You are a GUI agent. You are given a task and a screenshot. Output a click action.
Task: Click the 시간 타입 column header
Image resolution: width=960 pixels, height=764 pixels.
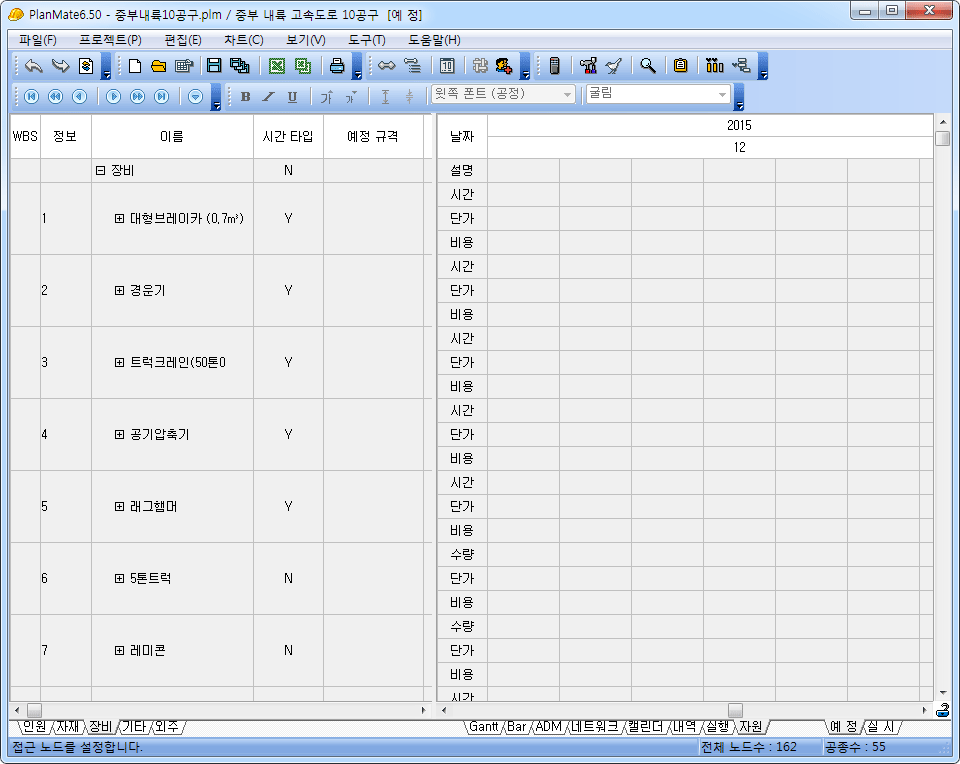[288, 136]
